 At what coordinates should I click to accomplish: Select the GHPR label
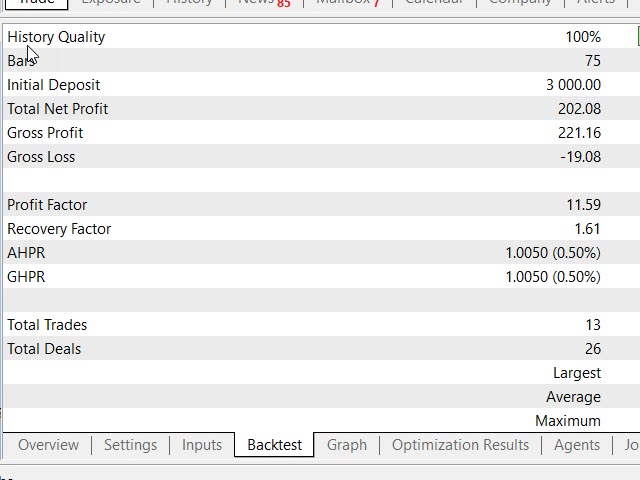tap(26, 277)
